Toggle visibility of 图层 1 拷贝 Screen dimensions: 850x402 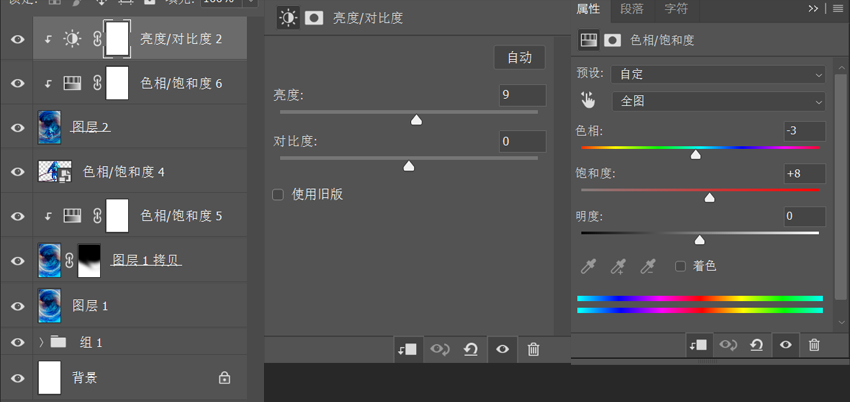18,261
